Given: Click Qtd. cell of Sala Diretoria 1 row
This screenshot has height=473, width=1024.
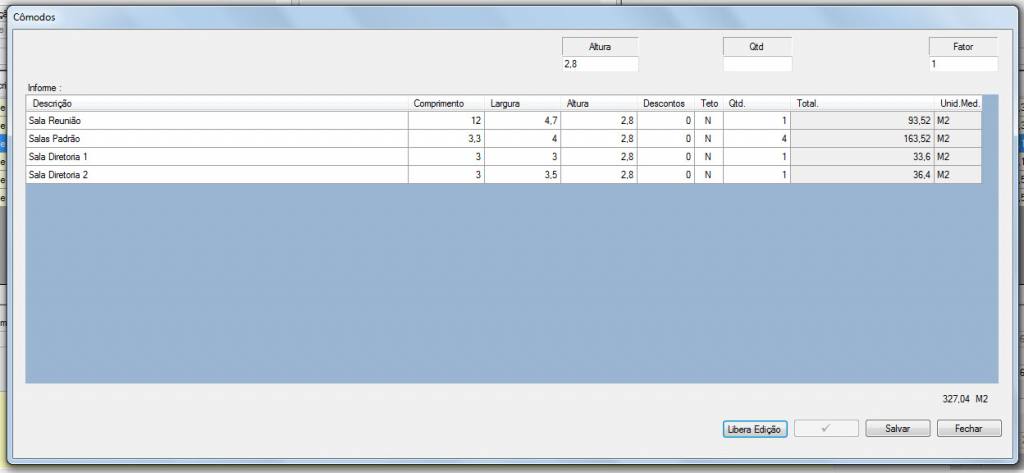Looking at the screenshot, I should click(757, 157).
